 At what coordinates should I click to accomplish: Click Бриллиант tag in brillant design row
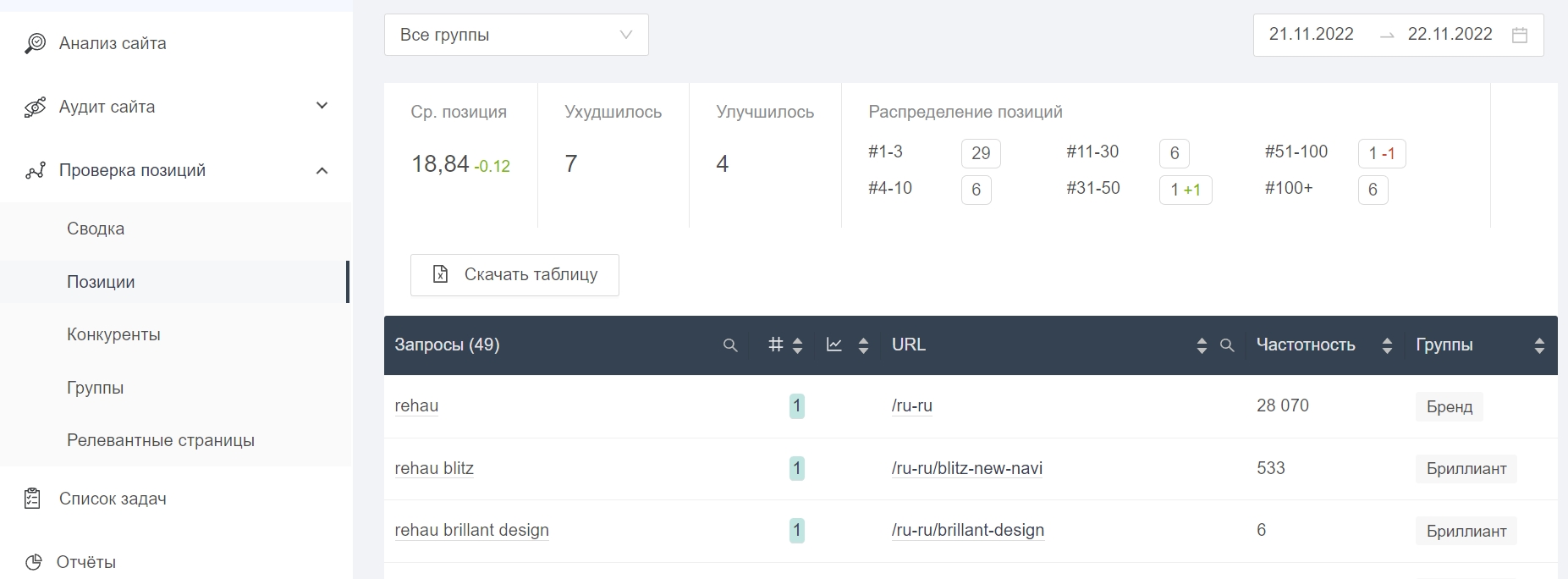1466,531
